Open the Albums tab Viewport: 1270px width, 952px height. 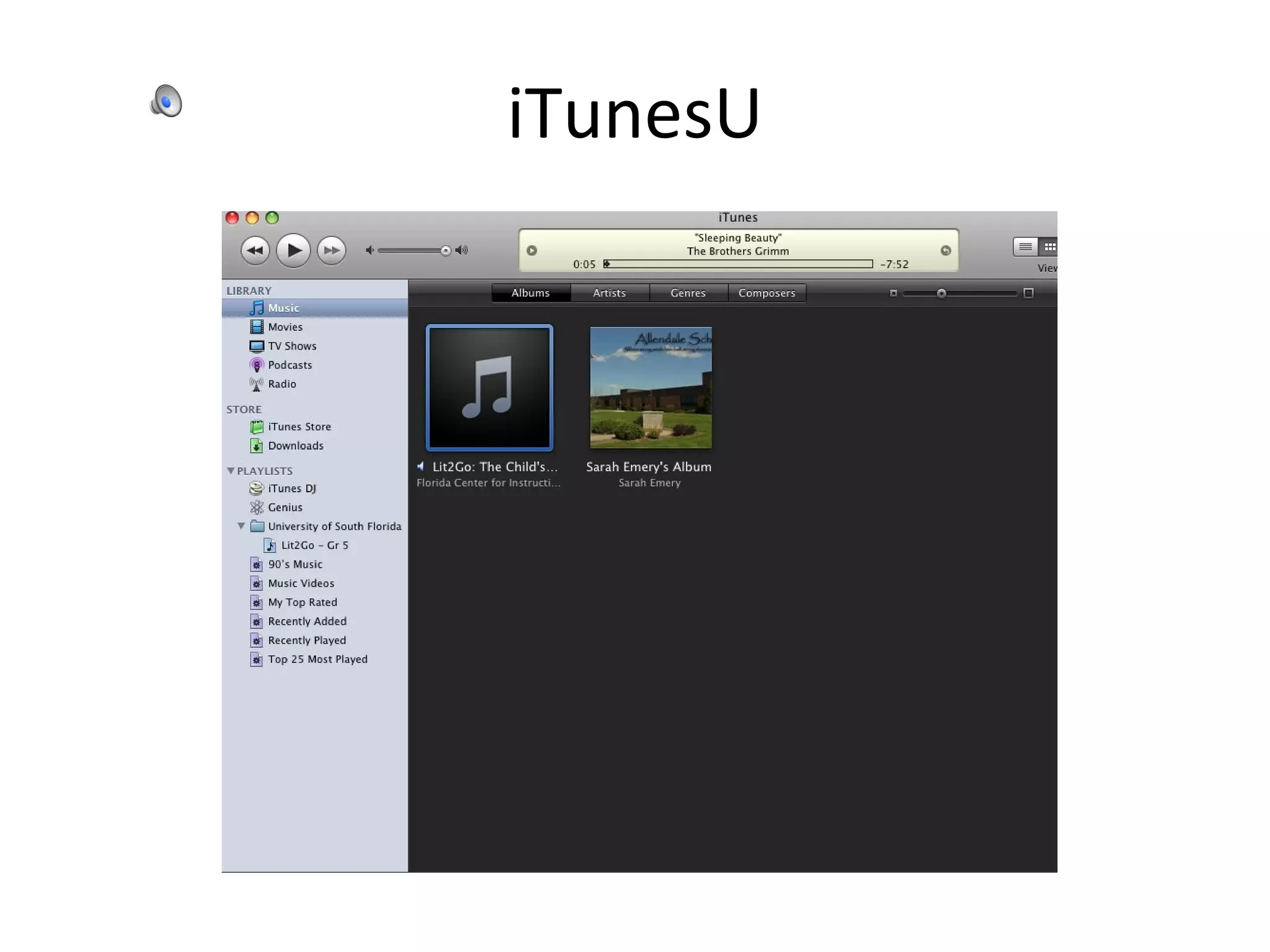coord(531,293)
